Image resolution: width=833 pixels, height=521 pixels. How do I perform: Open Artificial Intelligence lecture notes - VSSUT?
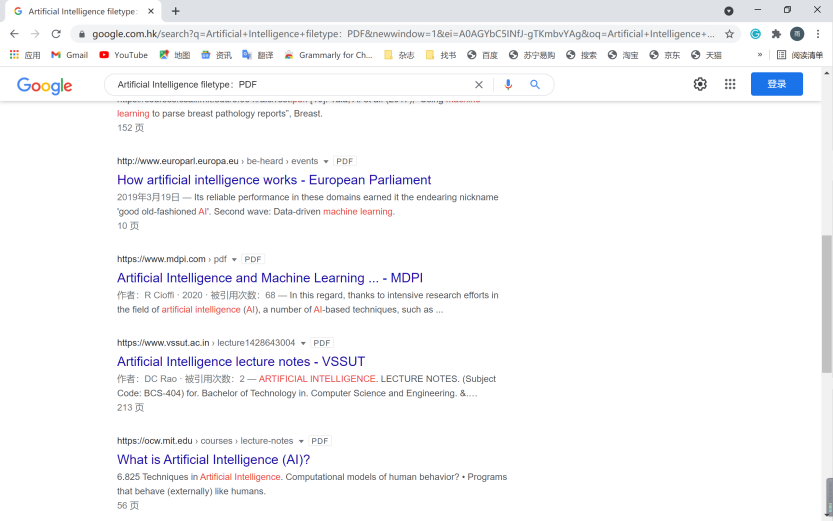point(241,362)
